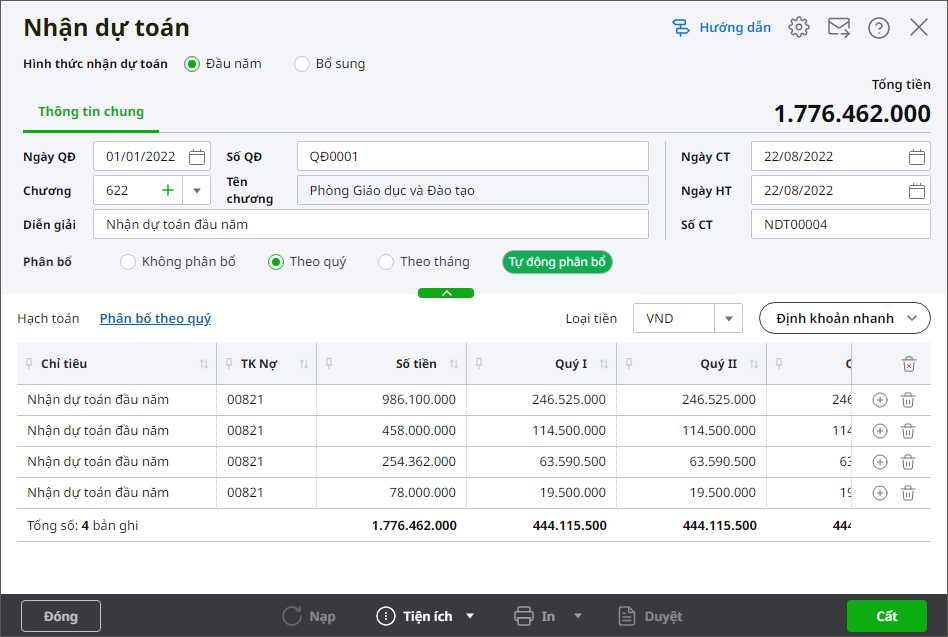Click the In print button
This screenshot has height=637, width=948.
[534, 616]
